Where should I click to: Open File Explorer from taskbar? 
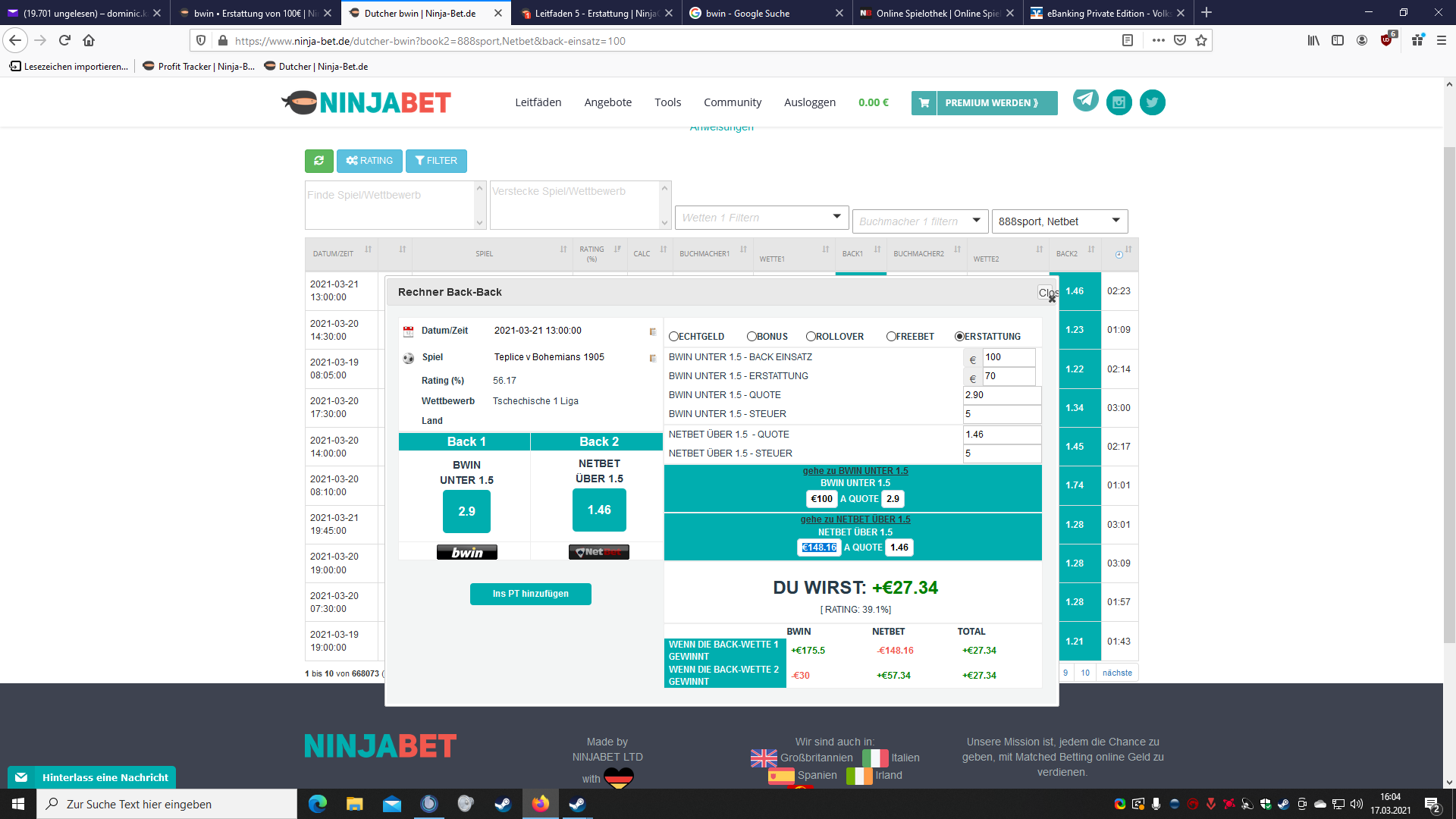[355, 804]
